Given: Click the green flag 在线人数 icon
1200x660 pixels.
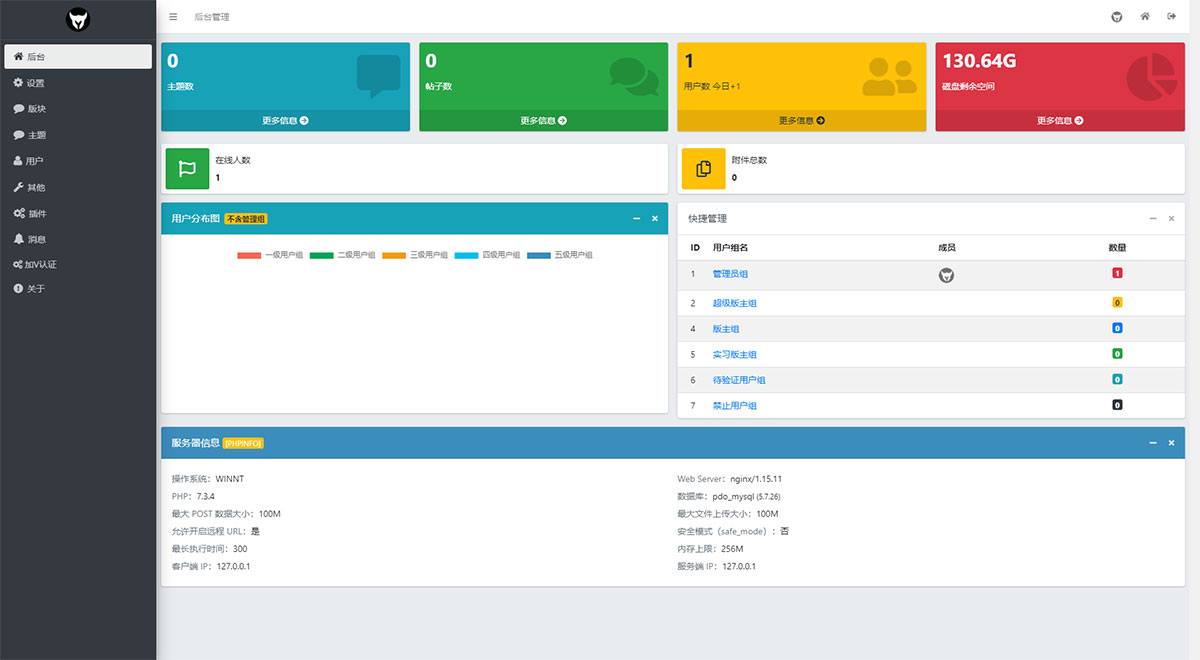Looking at the screenshot, I should (x=187, y=169).
